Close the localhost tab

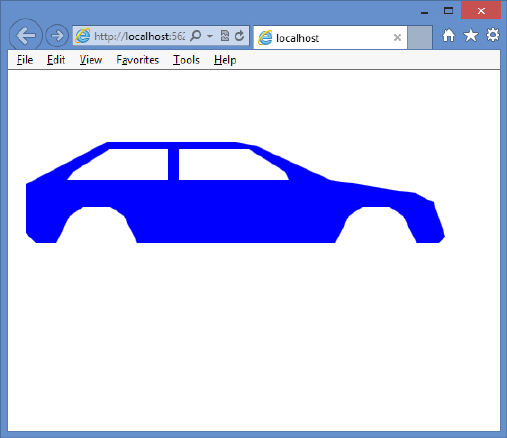click(x=397, y=37)
